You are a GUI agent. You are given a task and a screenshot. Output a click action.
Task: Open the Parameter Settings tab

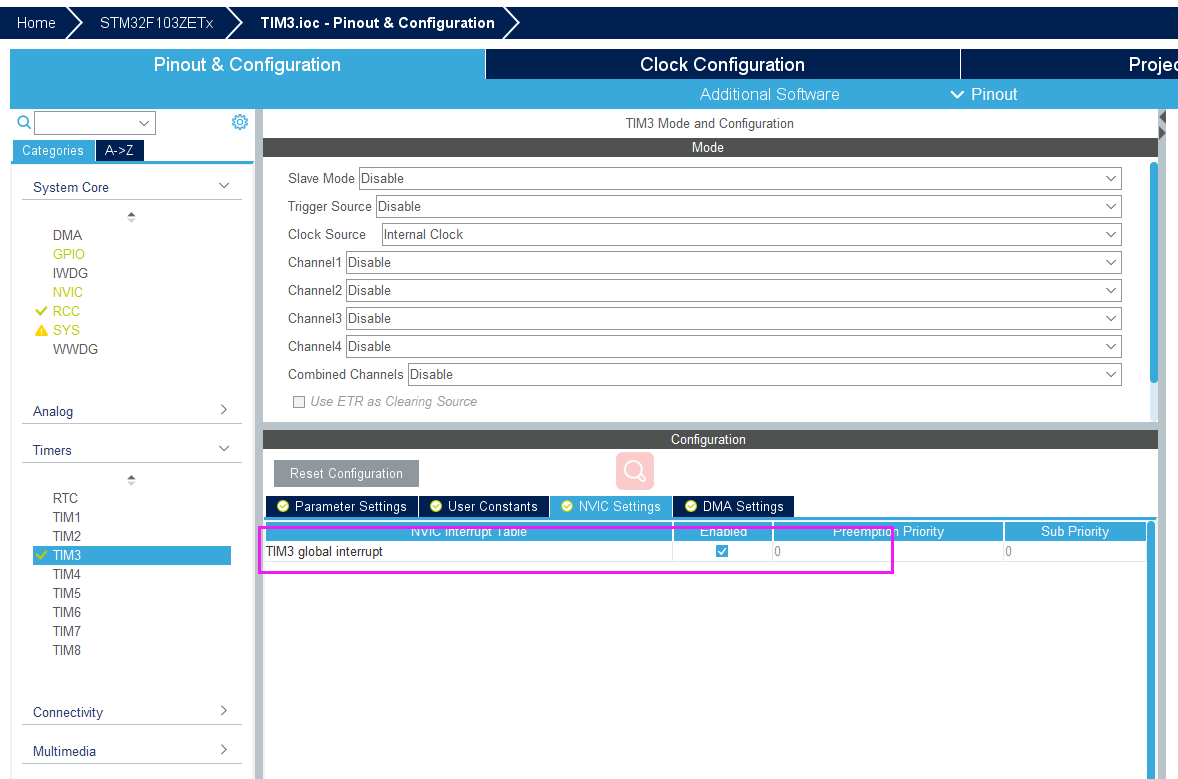pyautogui.click(x=342, y=506)
